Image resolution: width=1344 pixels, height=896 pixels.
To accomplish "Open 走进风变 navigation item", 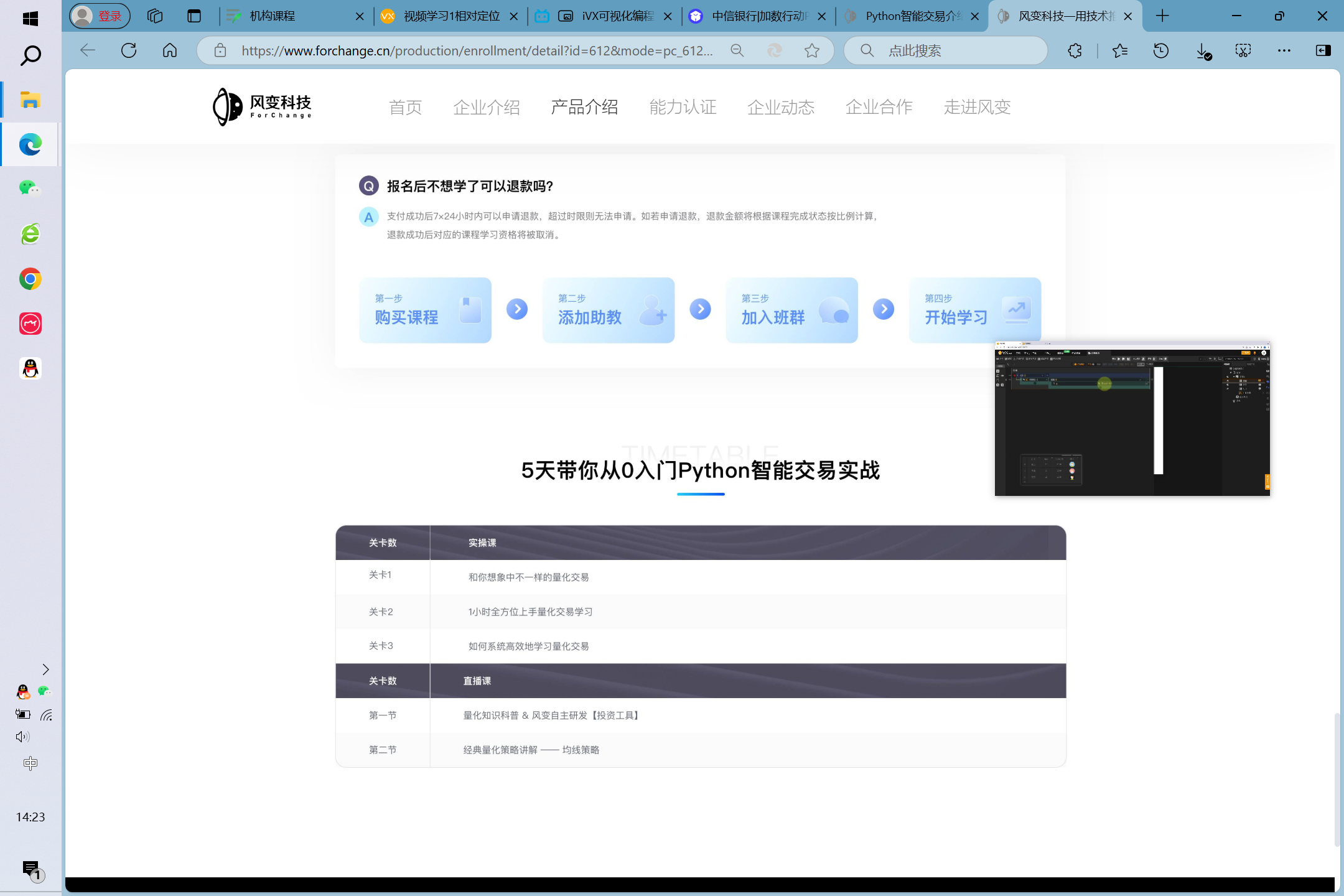I will tap(978, 107).
